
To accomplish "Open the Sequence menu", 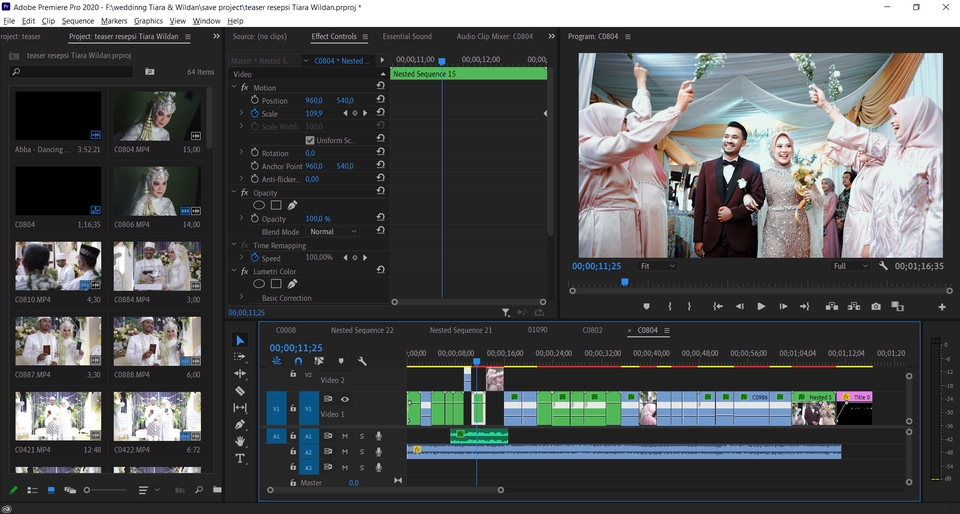I will click(x=78, y=21).
